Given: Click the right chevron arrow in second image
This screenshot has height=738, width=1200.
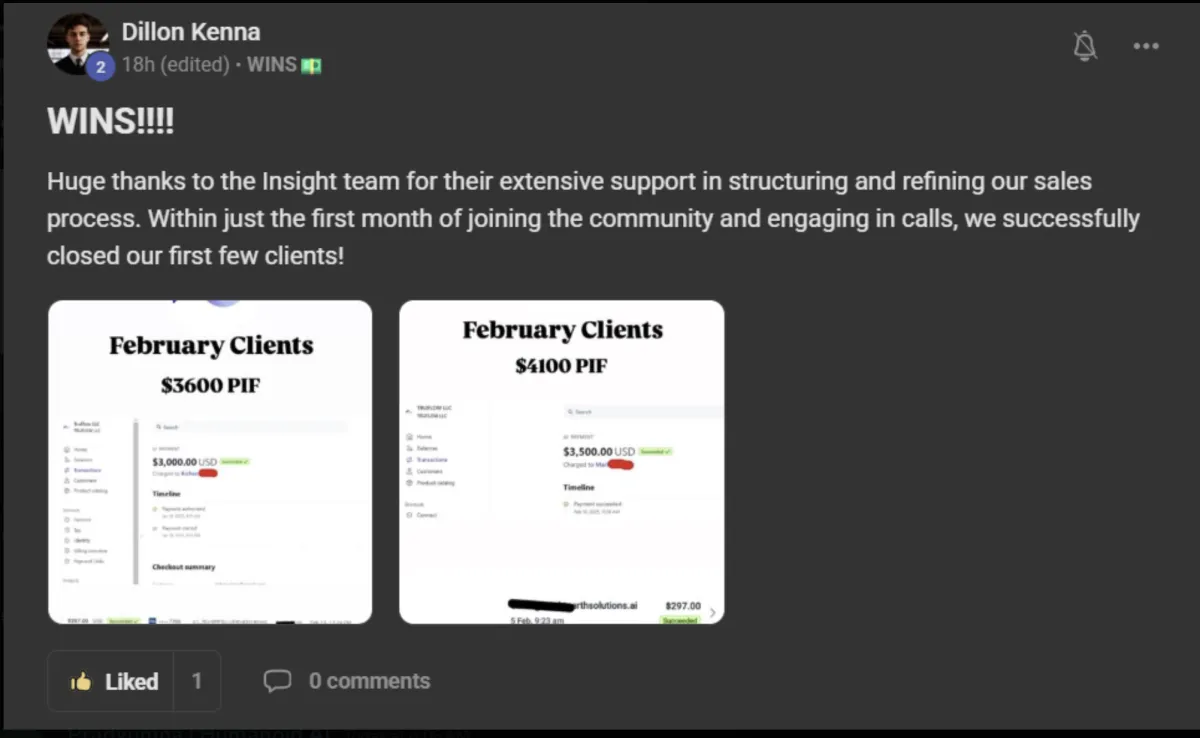Looking at the screenshot, I should [712, 612].
